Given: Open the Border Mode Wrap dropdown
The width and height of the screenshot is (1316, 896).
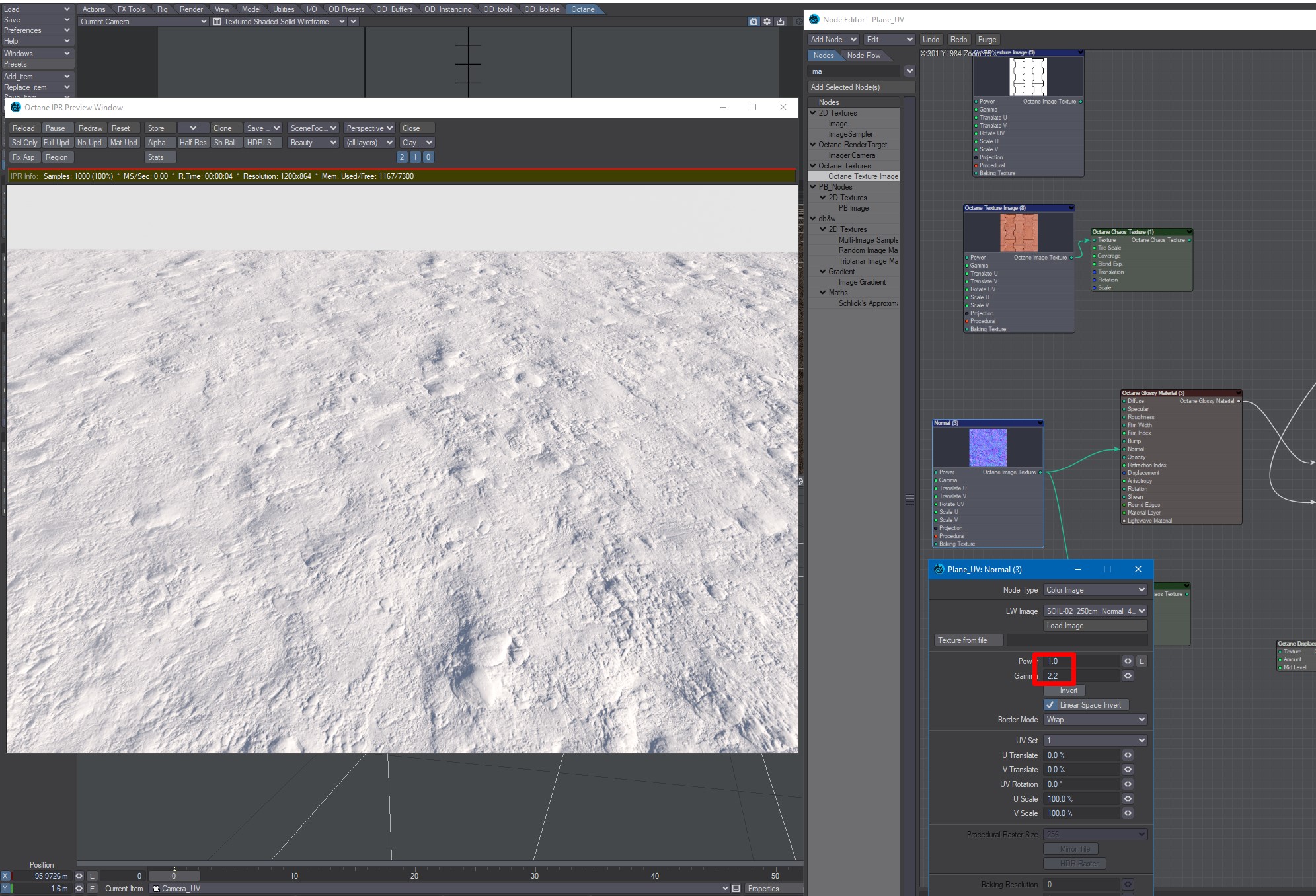Looking at the screenshot, I should tap(1095, 720).
